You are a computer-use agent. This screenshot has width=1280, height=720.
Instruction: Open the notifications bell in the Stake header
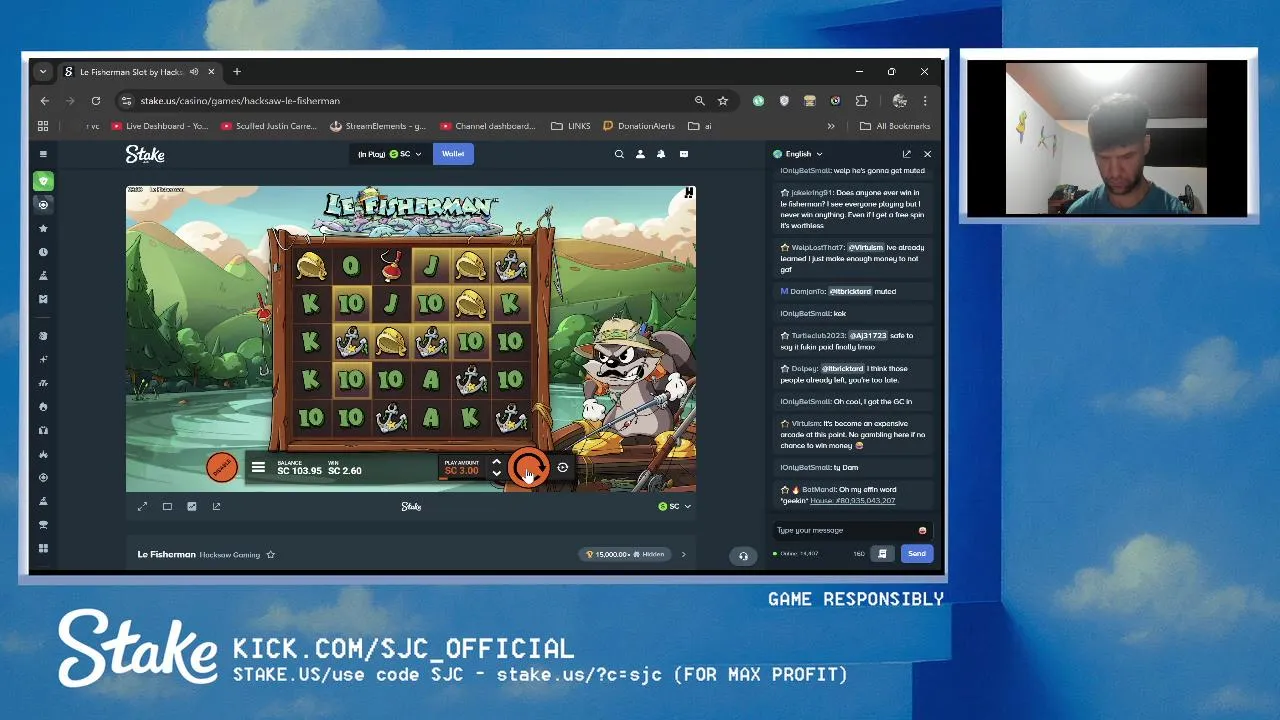point(661,154)
